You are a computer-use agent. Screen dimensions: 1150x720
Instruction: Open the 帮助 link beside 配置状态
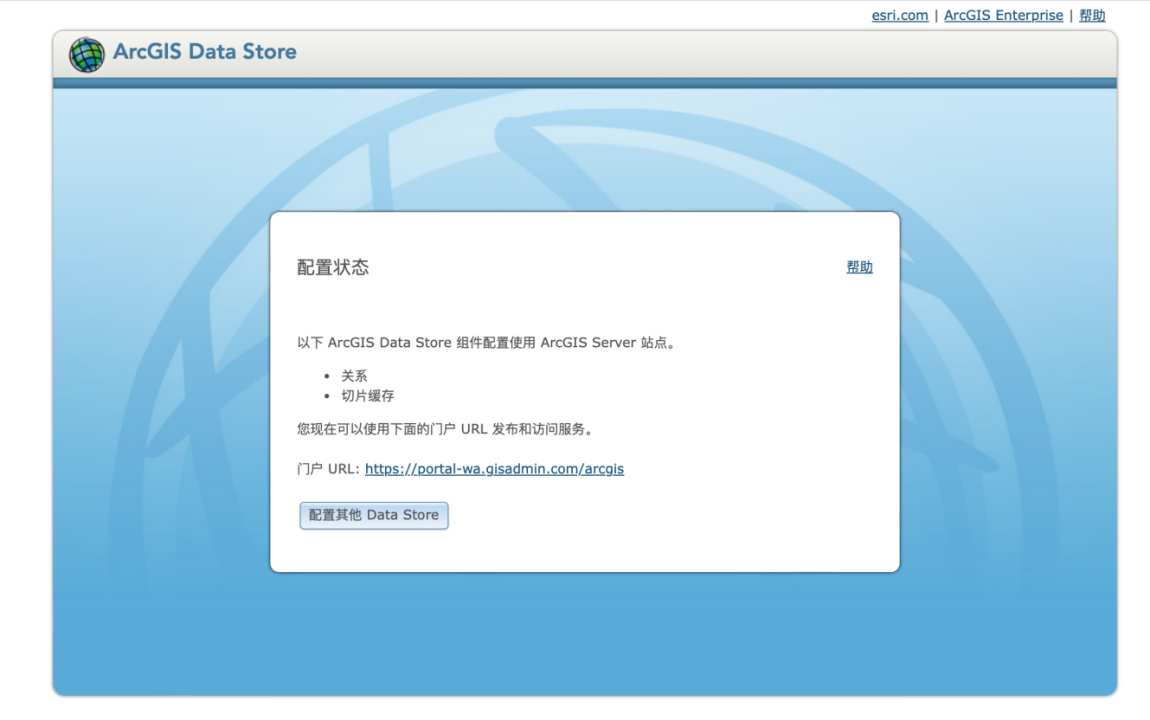tap(859, 267)
